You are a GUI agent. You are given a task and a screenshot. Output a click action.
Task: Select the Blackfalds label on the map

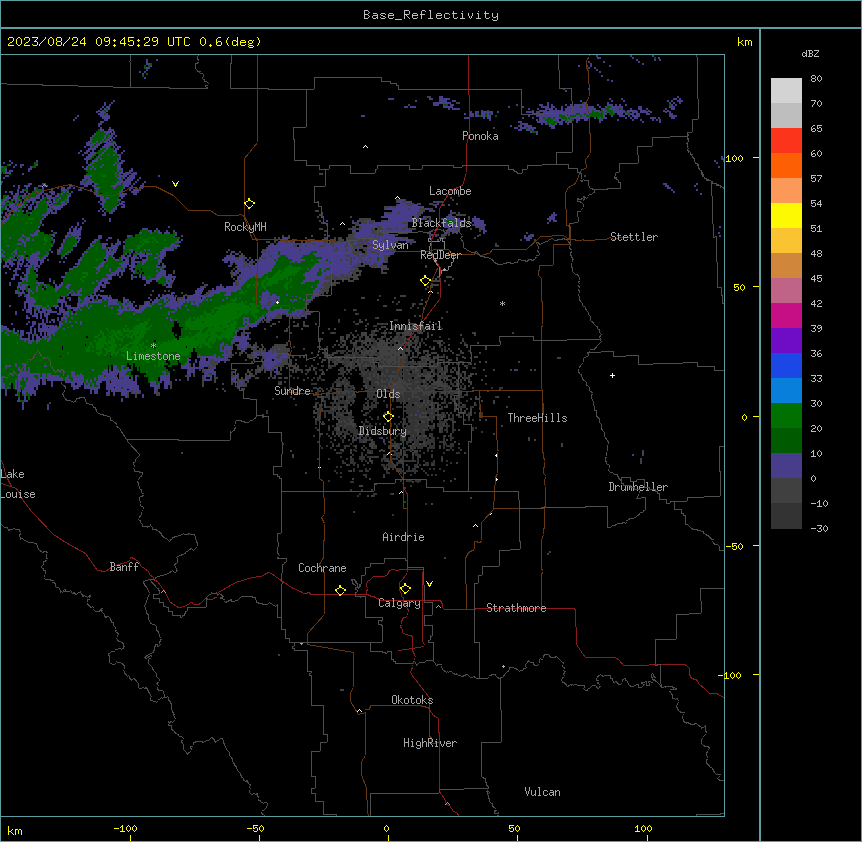tap(441, 223)
